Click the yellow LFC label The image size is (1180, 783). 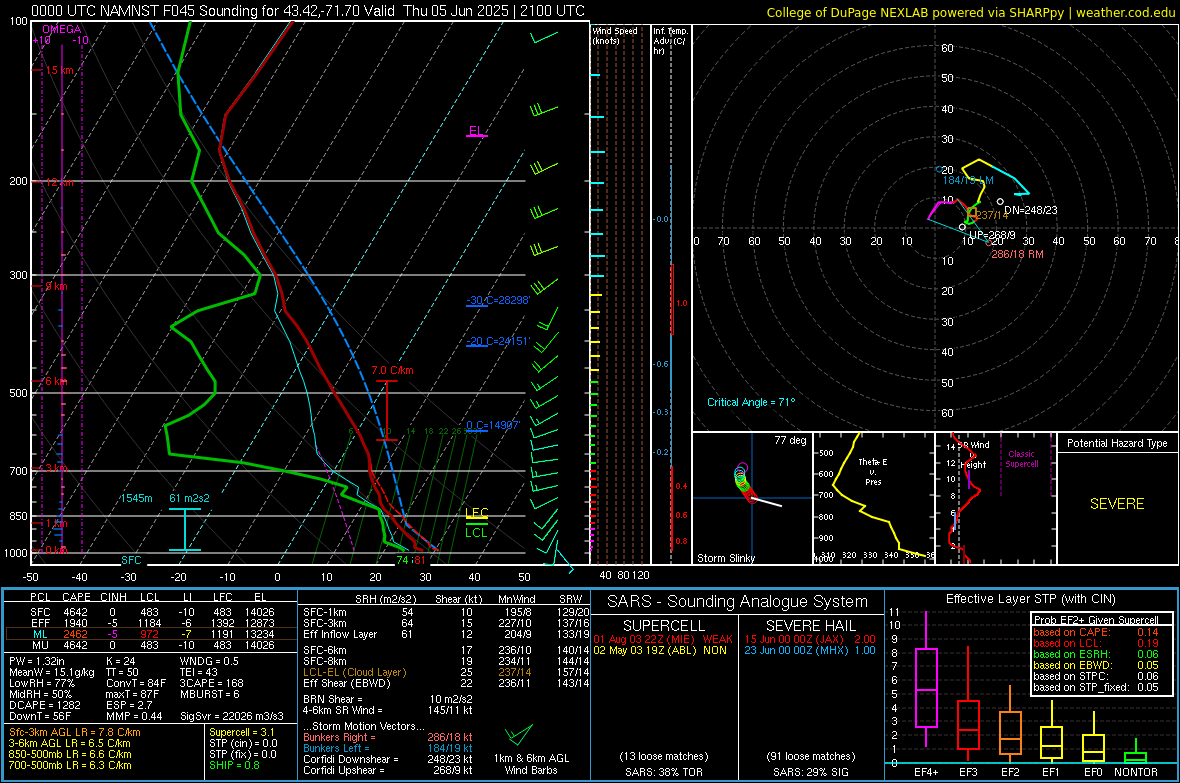coord(476,513)
